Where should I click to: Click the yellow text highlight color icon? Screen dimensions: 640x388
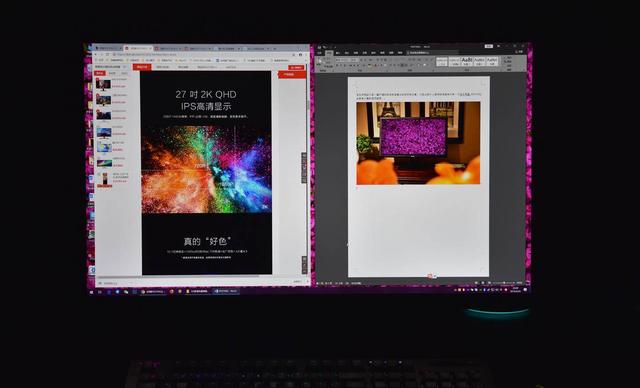370,65
